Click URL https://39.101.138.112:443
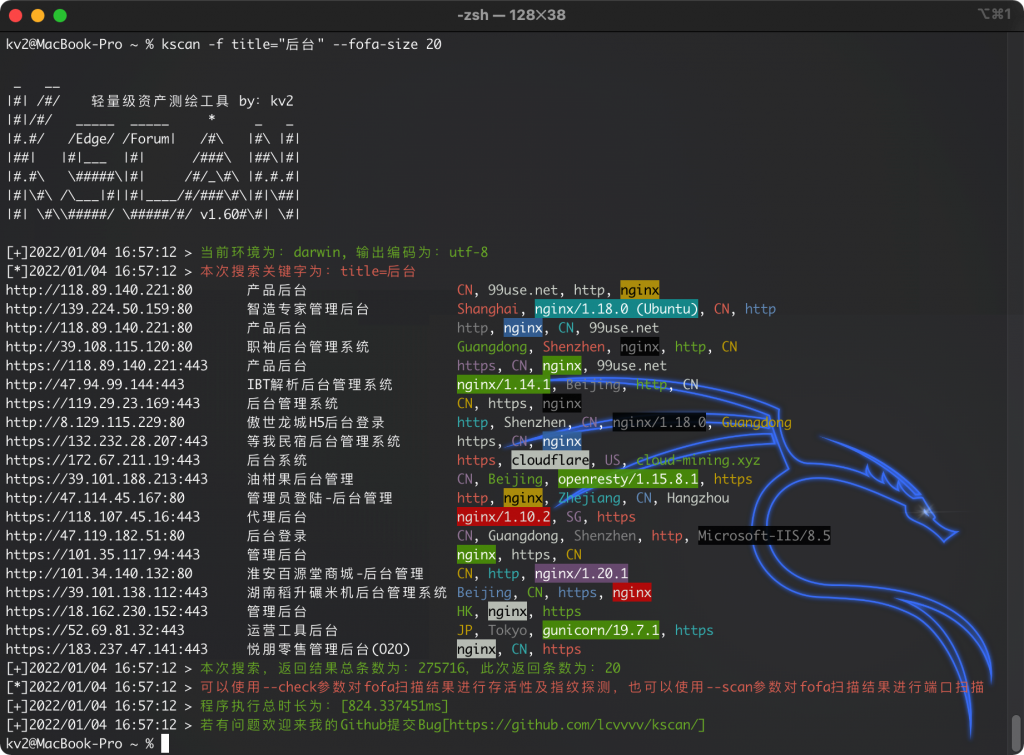Image resolution: width=1024 pixels, height=755 pixels. 107,593
